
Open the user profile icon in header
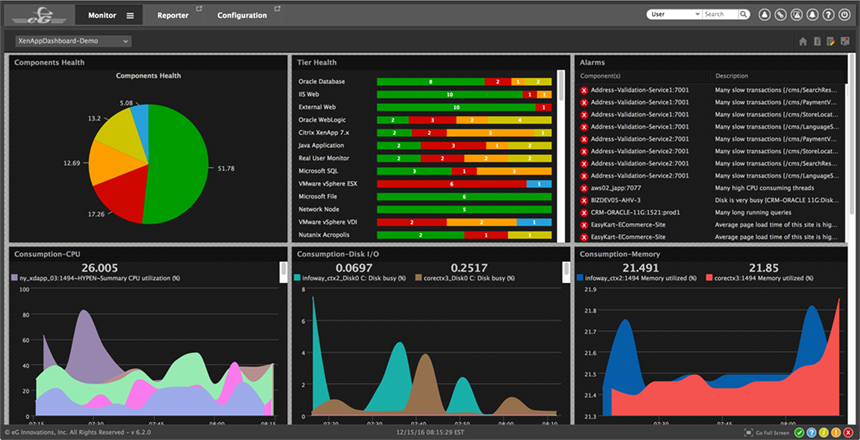point(763,15)
